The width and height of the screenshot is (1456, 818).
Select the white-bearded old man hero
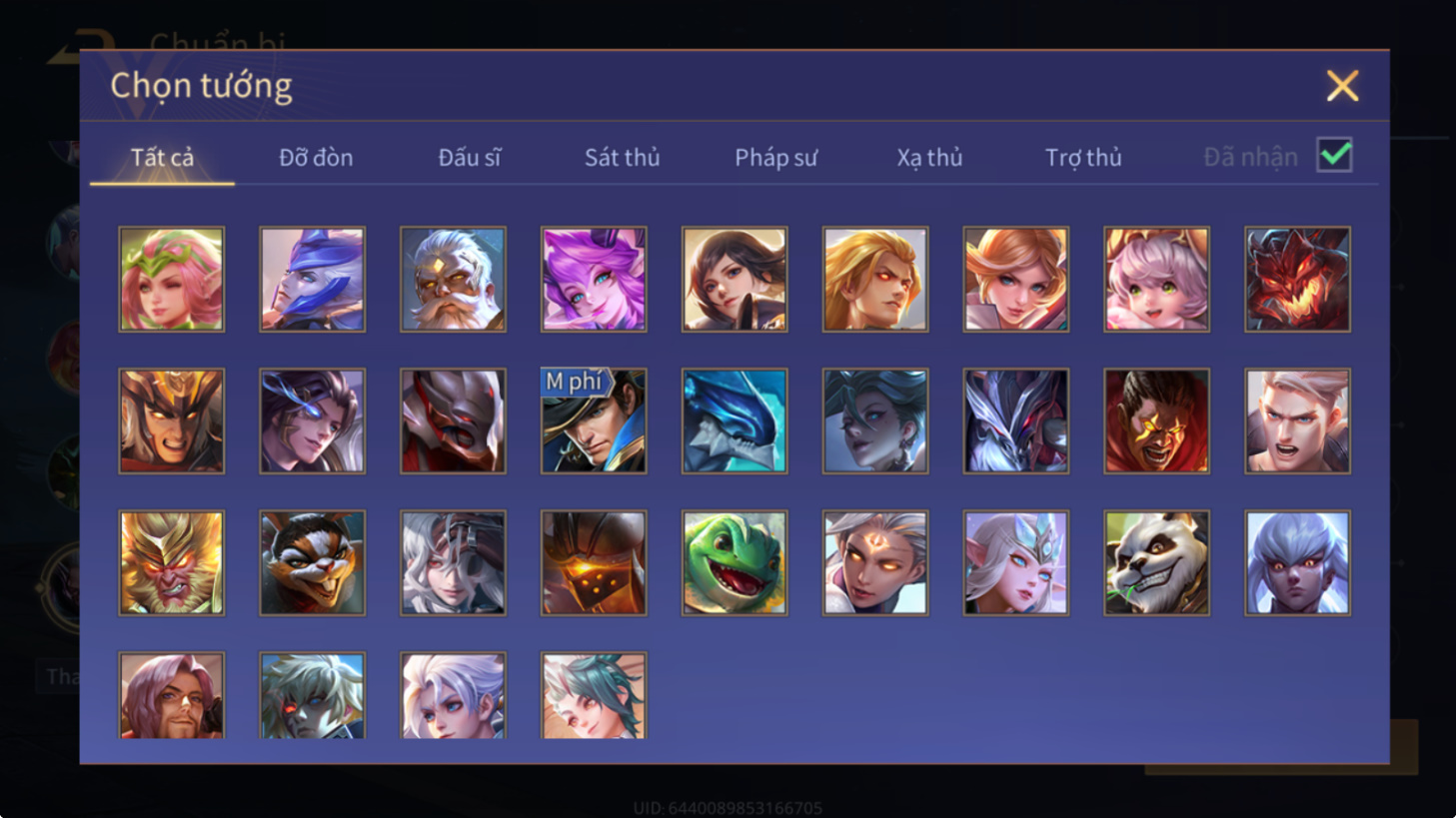(x=453, y=279)
